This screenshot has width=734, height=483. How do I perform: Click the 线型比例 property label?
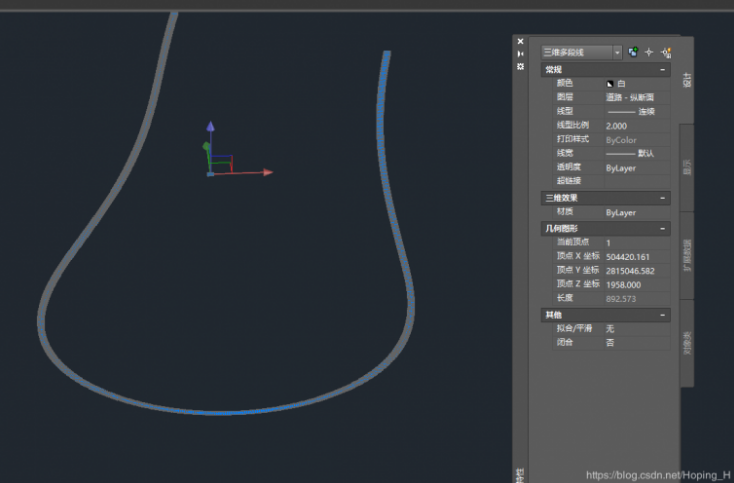pyautogui.click(x=573, y=125)
